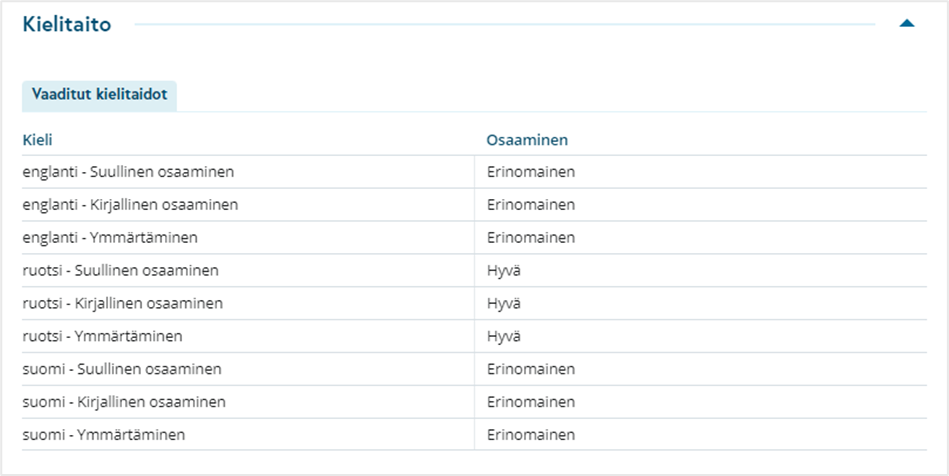Click Erinomaisen value for englanti Suullinen

[x=531, y=172]
